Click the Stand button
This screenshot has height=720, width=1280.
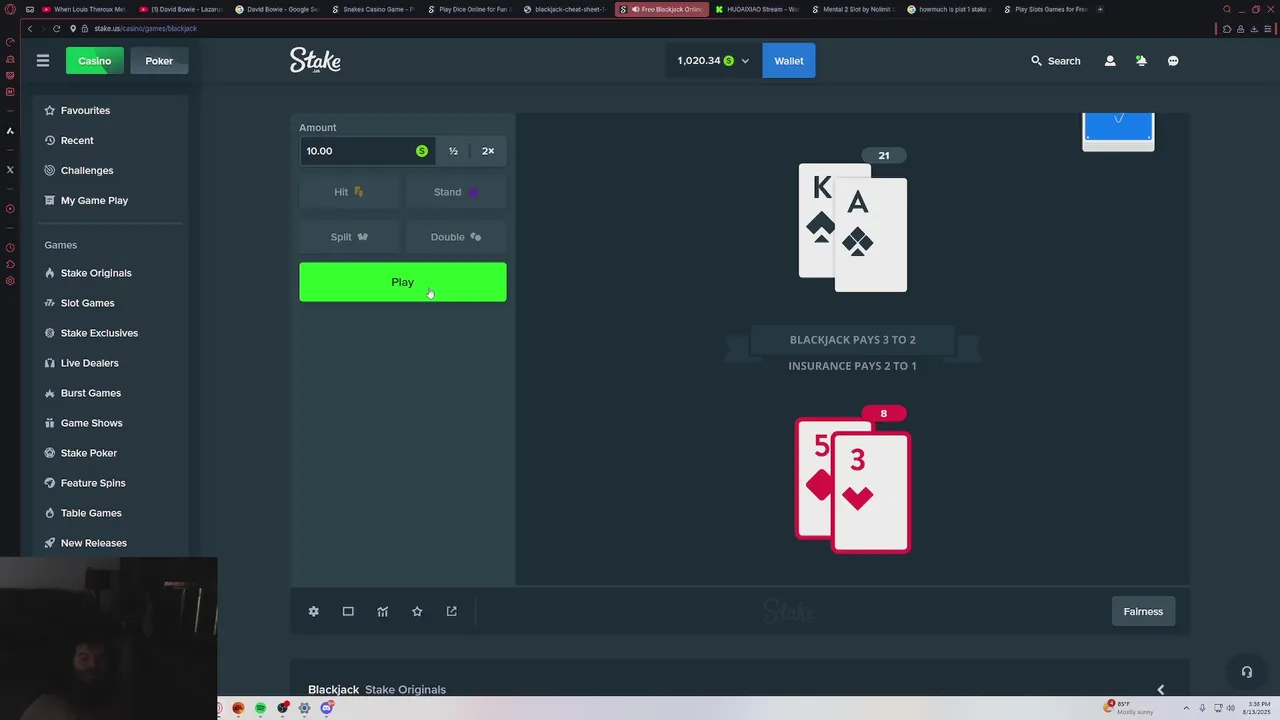point(456,192)
